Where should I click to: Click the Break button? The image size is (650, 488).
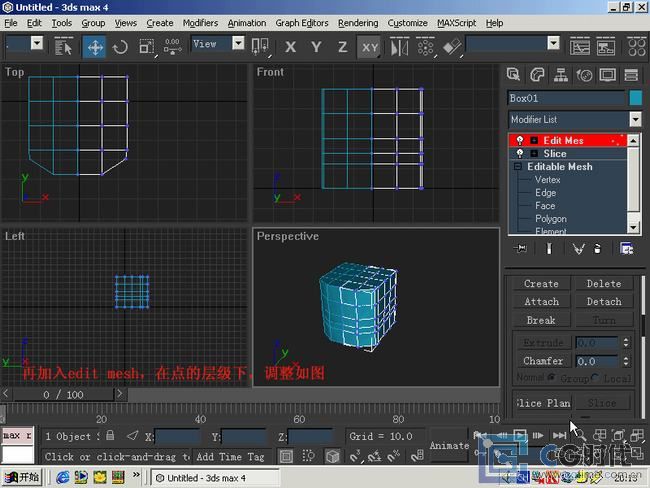pyautogui.click(x=541, y=320)
